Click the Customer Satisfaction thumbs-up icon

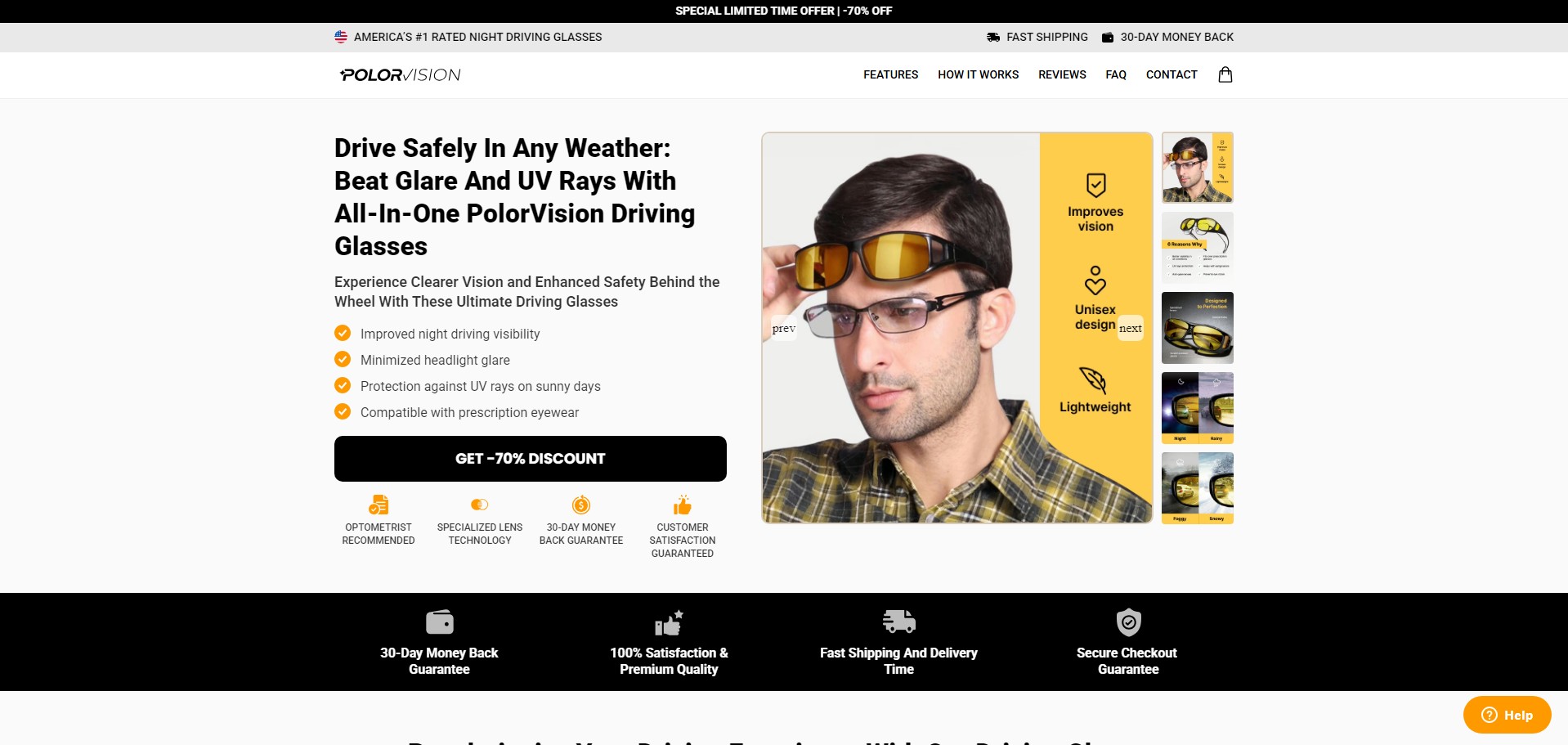tap(683, 505)
